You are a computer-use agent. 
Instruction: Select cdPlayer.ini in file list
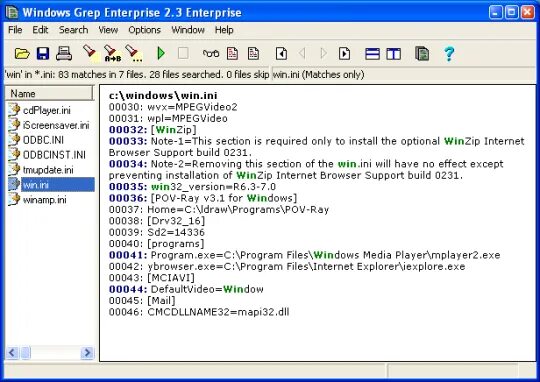pos(46,111)
